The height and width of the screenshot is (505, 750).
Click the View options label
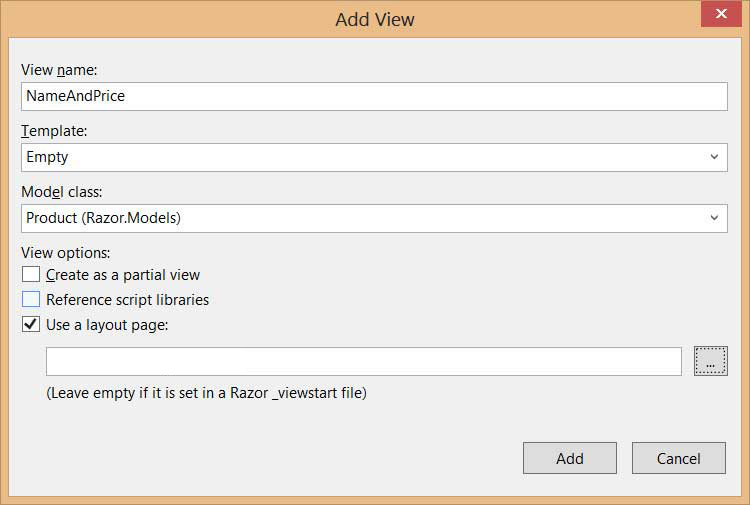pyautogui.click(x=66, y=252)
